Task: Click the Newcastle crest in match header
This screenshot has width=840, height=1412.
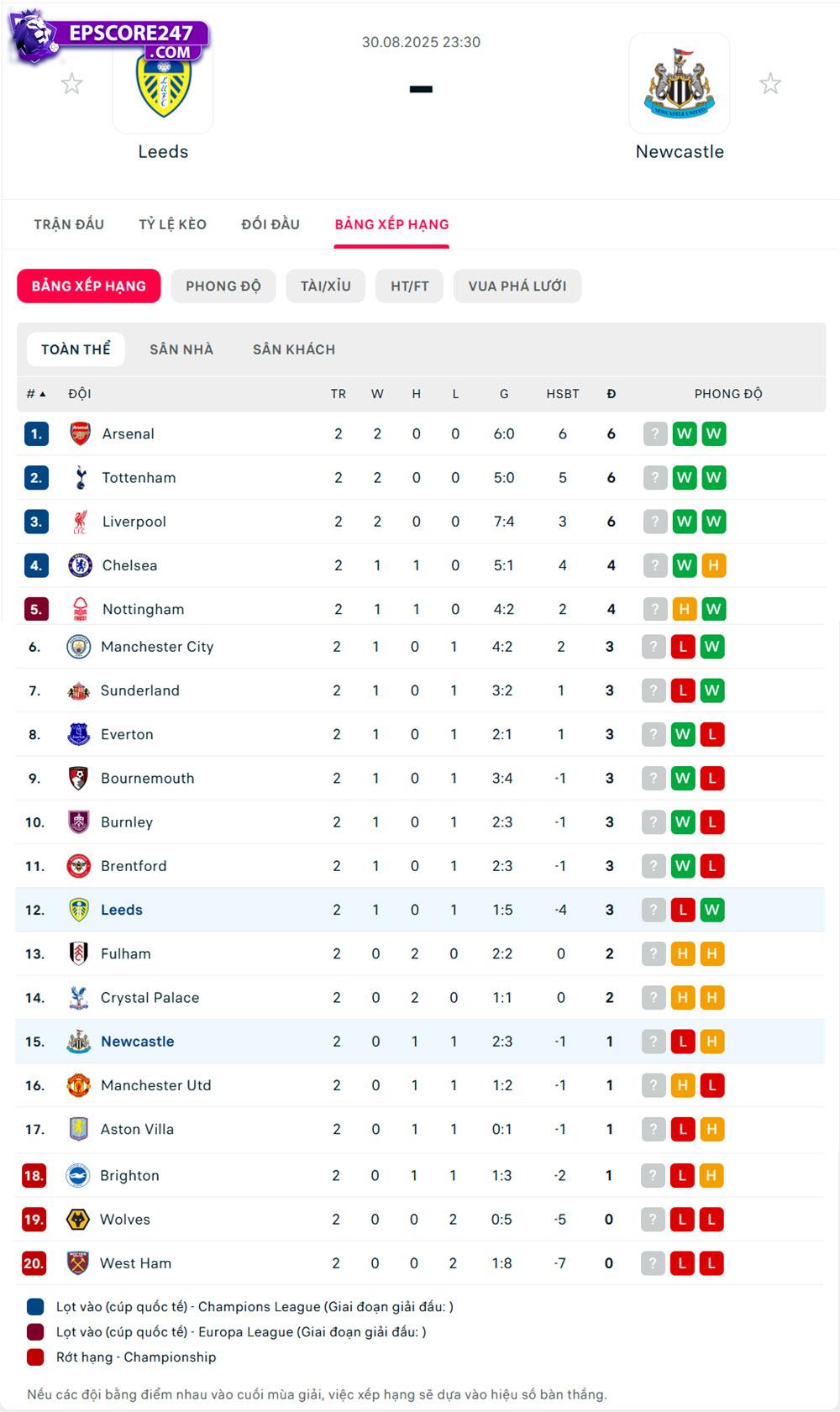Action: click(679, 84)
